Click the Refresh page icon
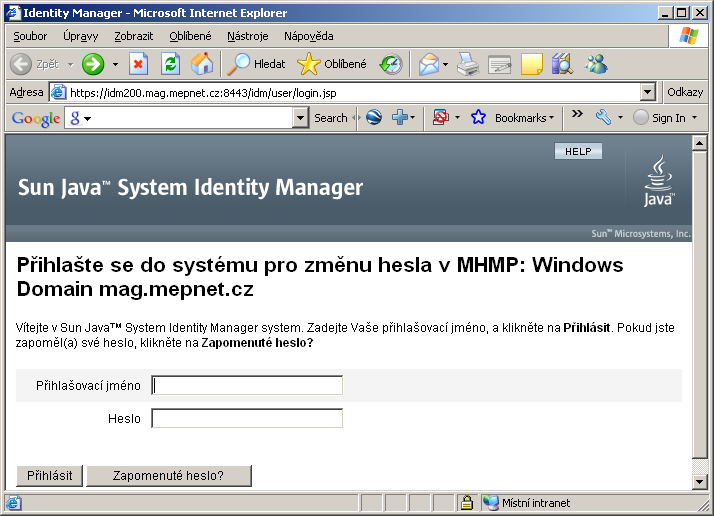 [170, 64]
